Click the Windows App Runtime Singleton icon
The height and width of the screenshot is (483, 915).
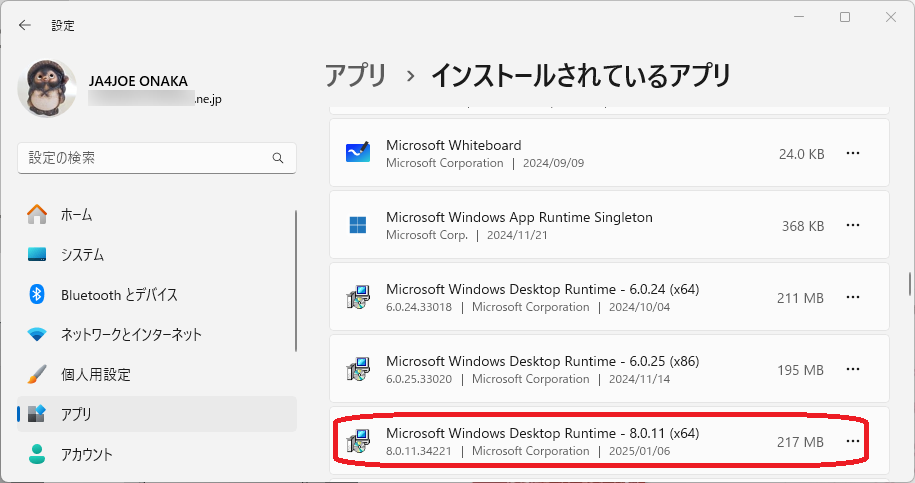pos(358,225)
